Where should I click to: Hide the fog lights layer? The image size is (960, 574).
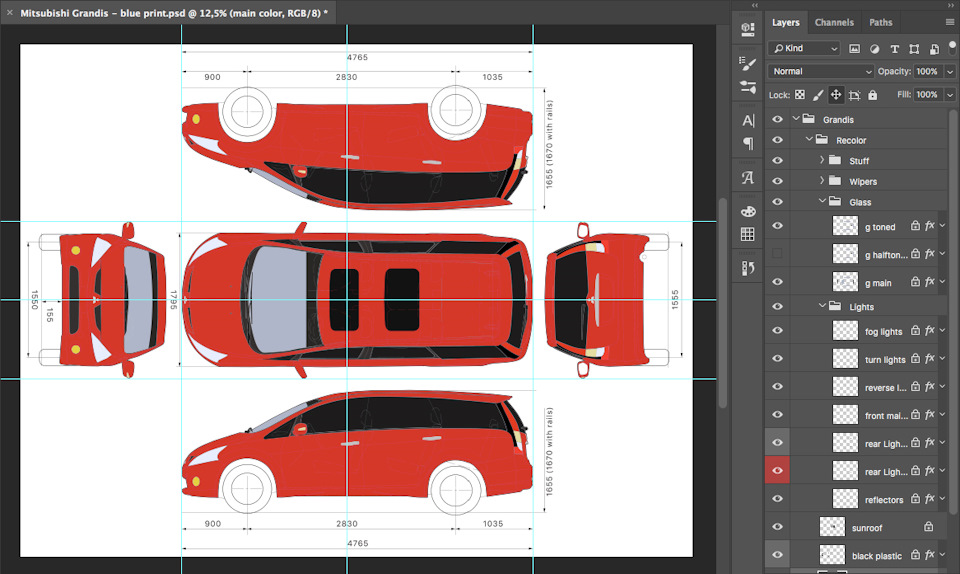click(778, 330)
